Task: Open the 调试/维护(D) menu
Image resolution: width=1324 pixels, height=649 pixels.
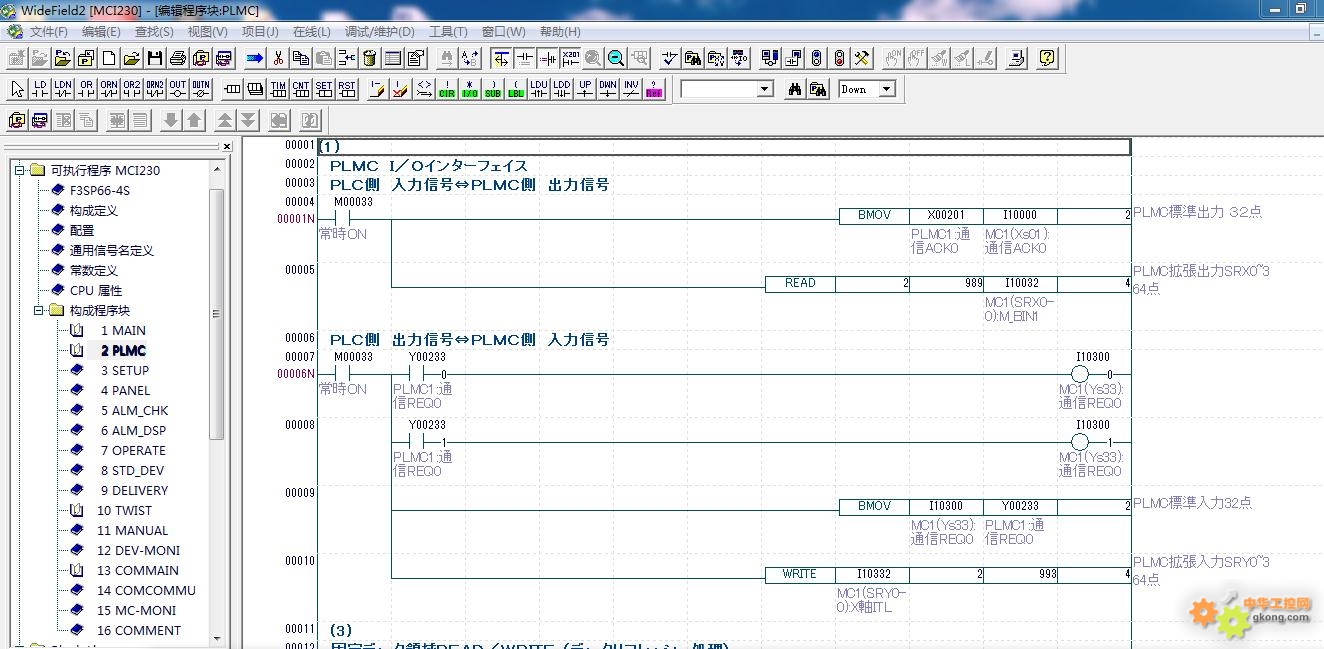Action: pos(379,31)
